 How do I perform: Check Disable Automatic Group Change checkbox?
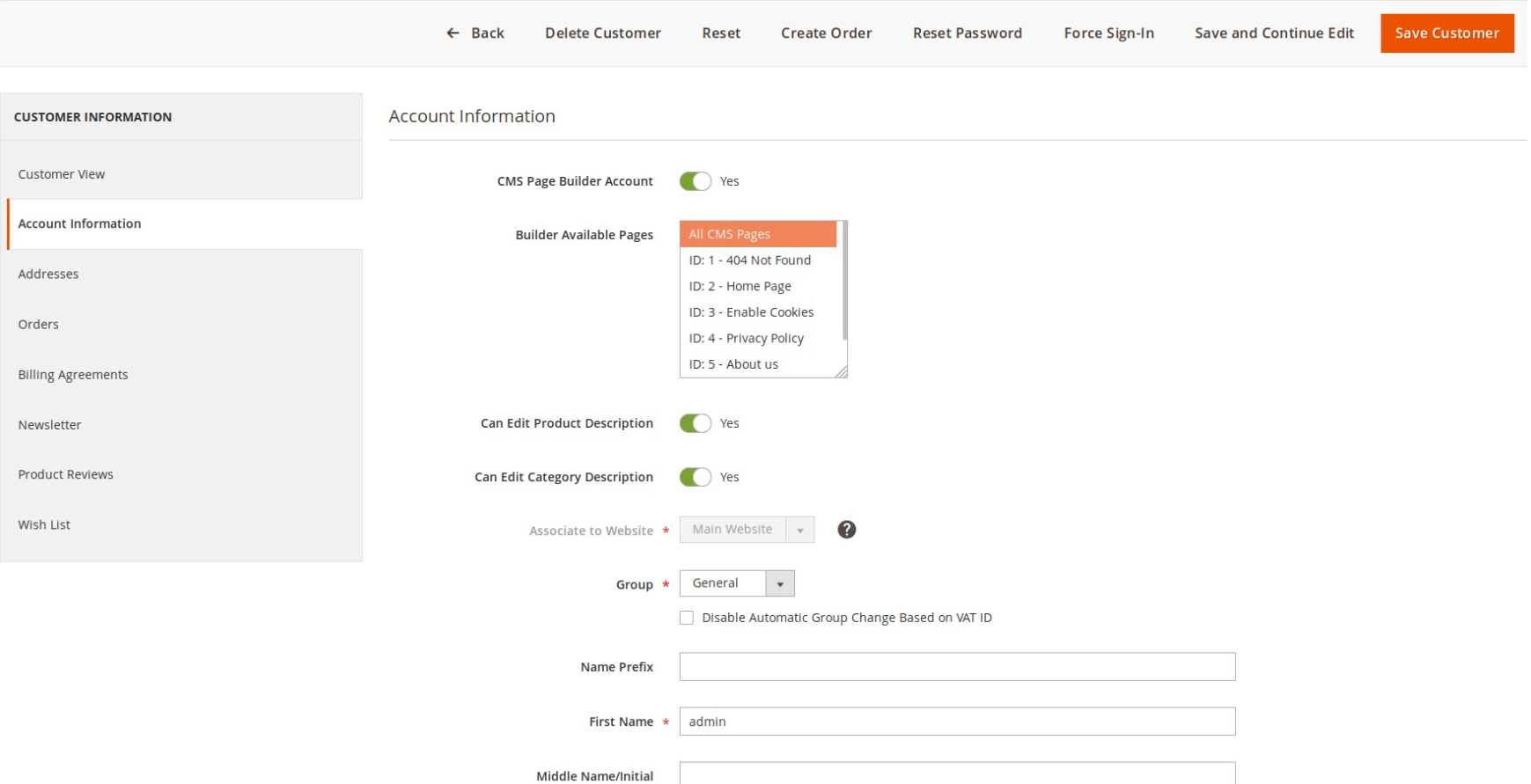click(687, 618)
